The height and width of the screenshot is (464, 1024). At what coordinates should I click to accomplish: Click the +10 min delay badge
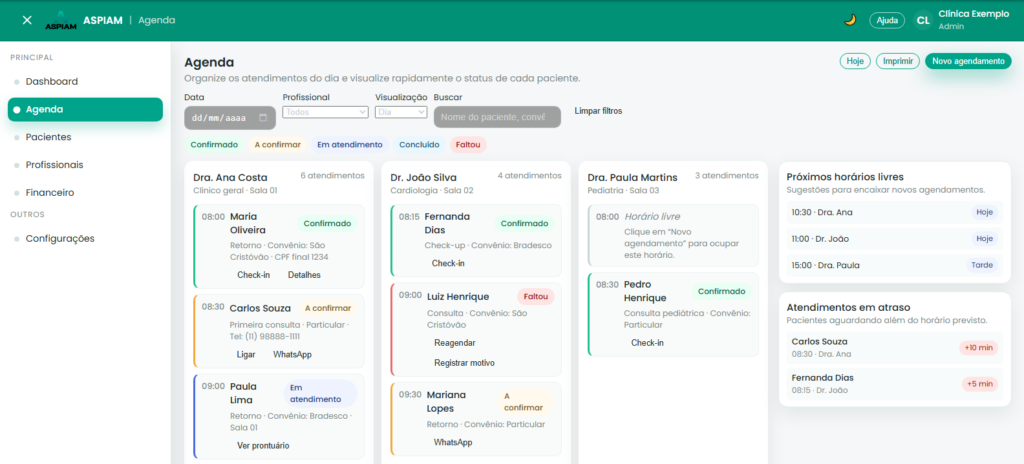[x=979, y=348]
